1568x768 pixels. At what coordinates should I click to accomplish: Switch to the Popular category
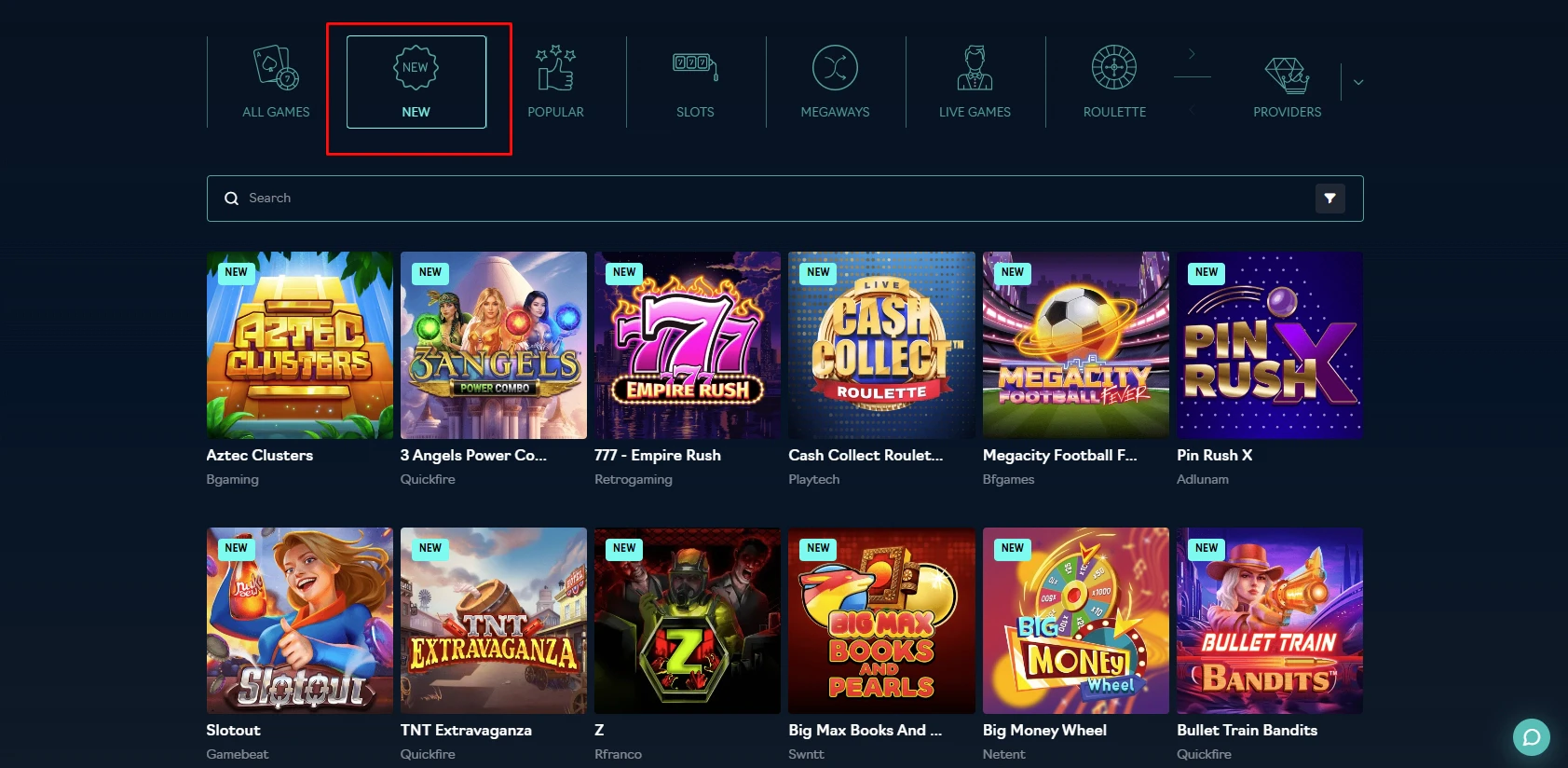tap(555, 82)
